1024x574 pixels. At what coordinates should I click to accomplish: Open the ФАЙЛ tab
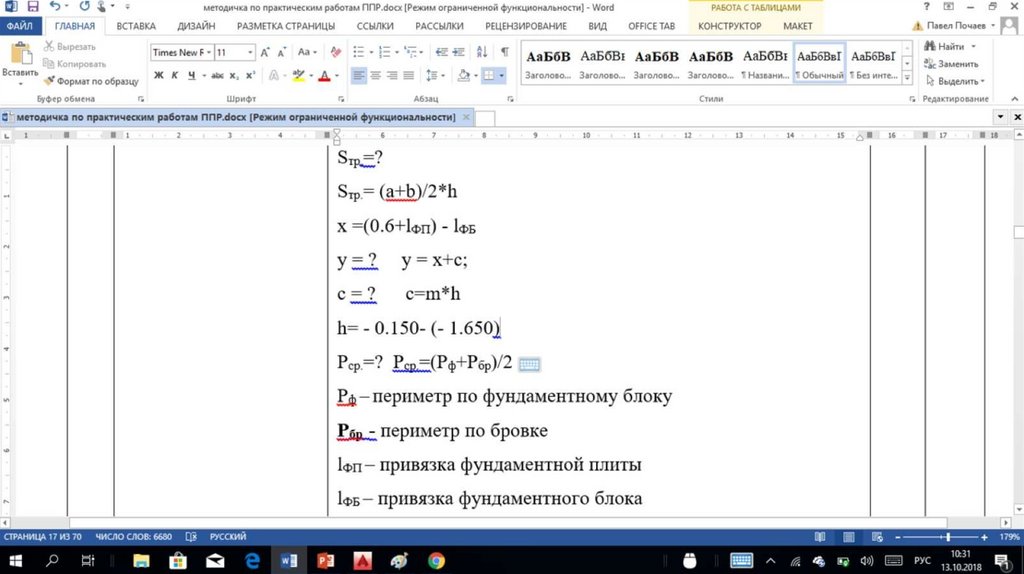point(20,26)
